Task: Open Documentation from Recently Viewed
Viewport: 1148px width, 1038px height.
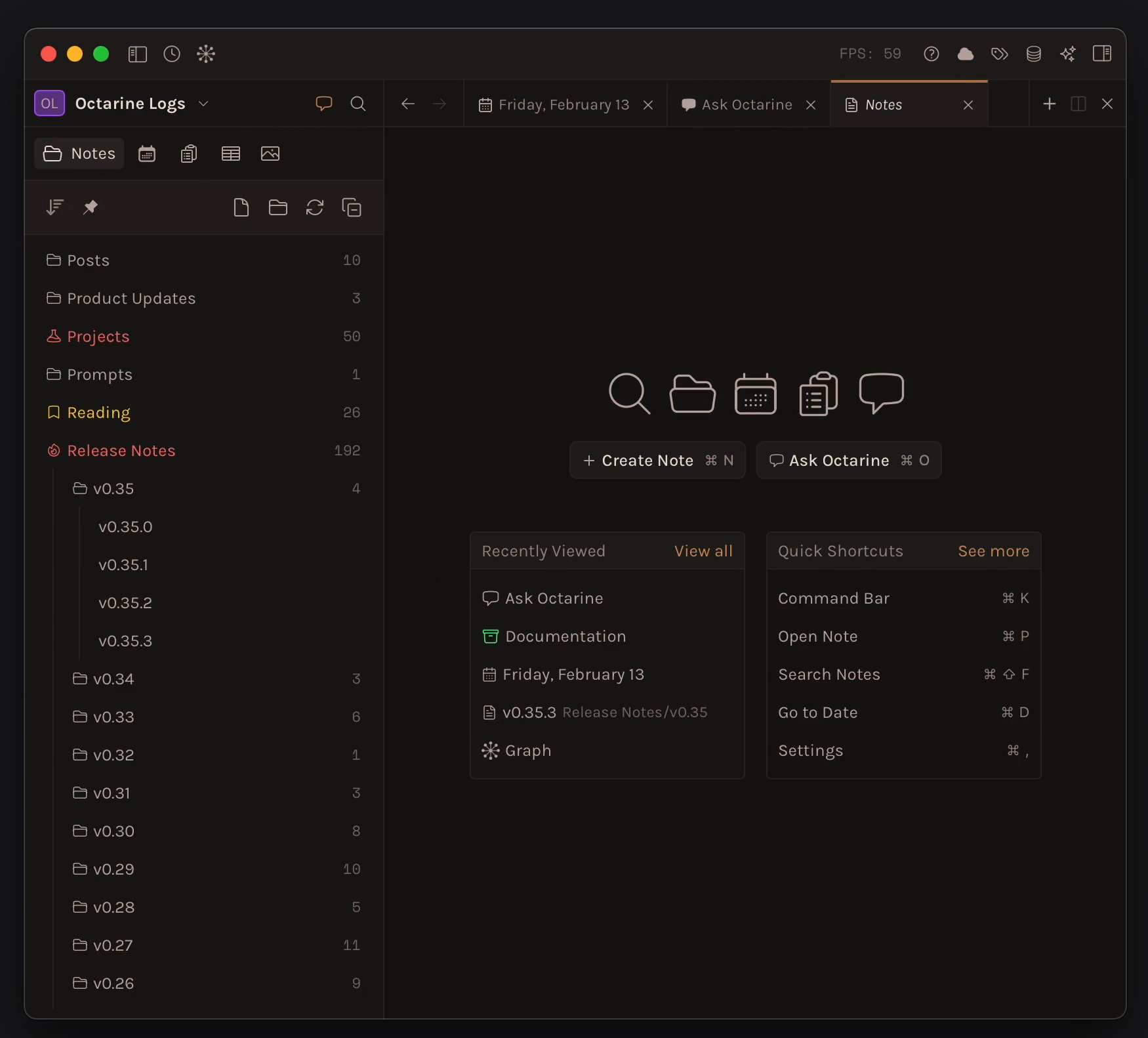Action: [607, 636]
